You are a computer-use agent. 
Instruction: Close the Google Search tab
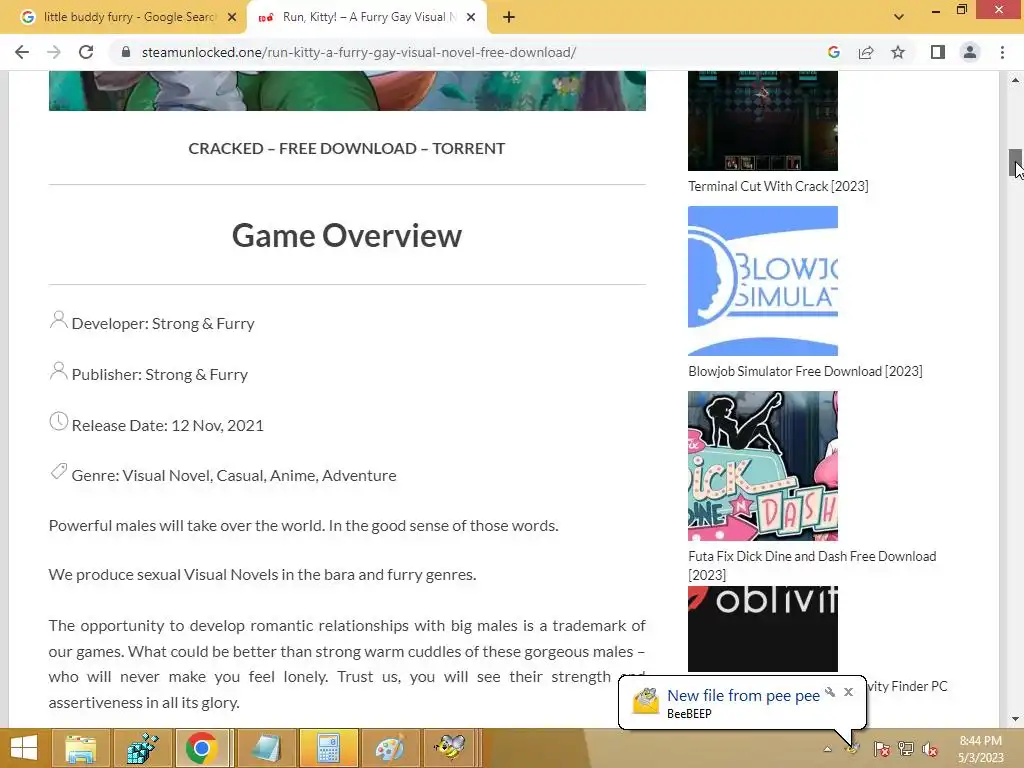232,17
